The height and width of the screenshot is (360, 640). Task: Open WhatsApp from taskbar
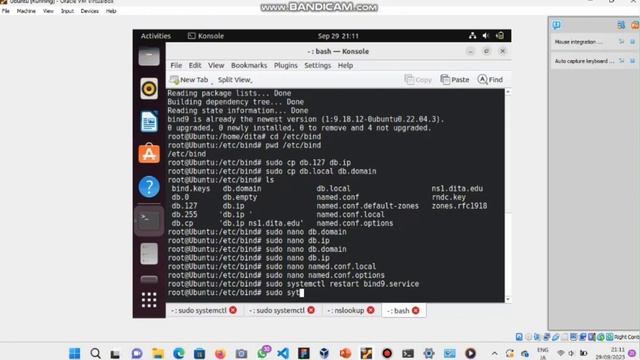263,352
